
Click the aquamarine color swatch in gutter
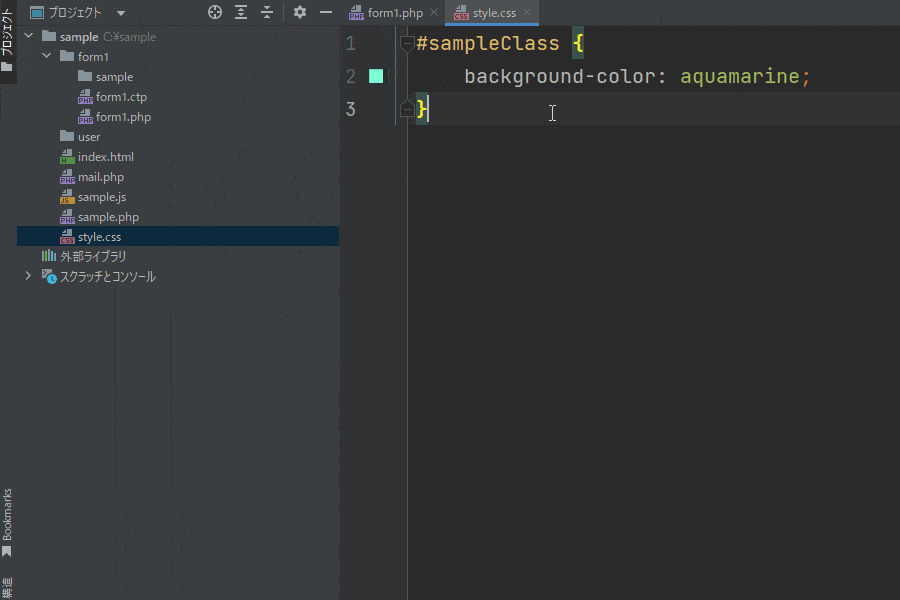coord(376,76)
